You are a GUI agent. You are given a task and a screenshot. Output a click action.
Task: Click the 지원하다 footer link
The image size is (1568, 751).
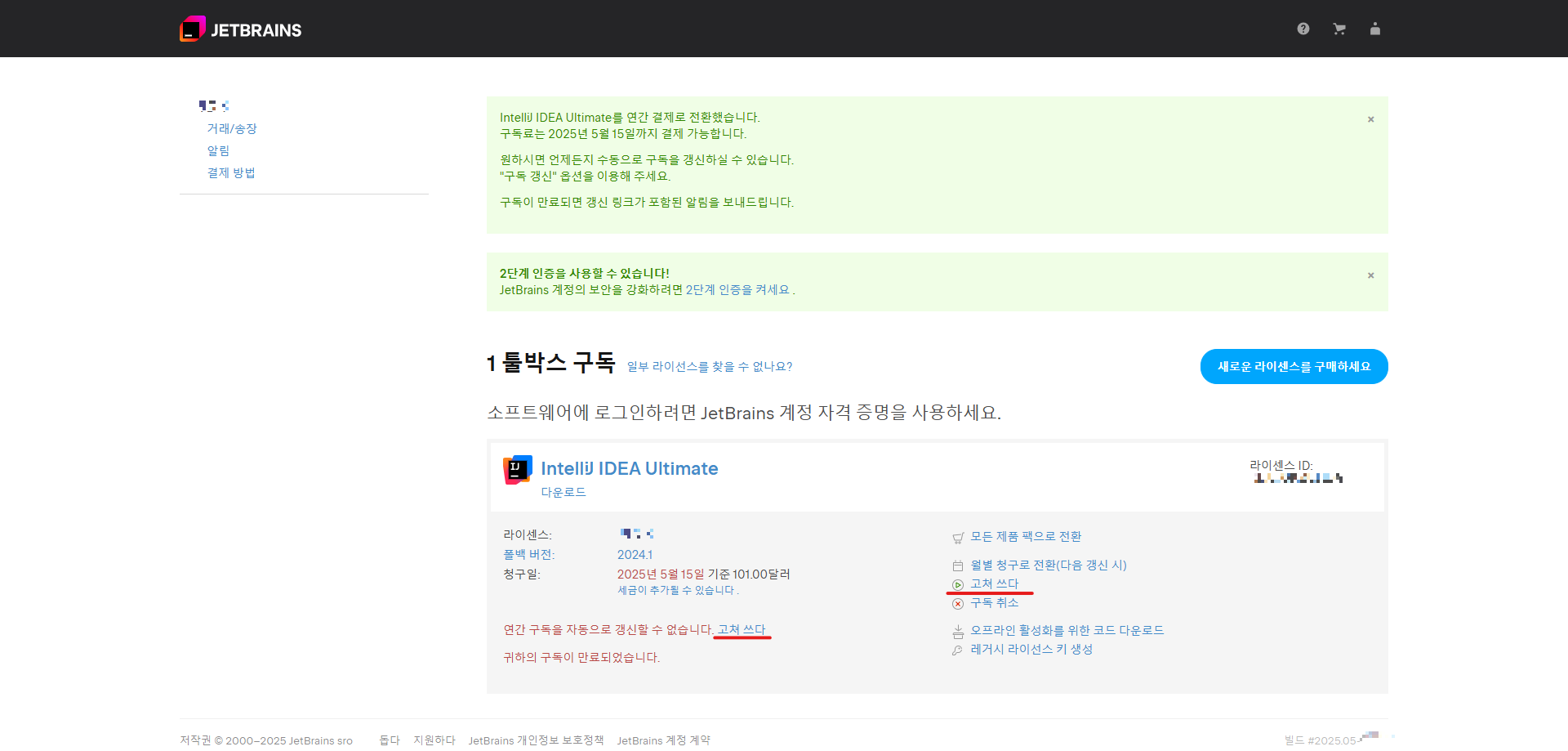point(434,740)
